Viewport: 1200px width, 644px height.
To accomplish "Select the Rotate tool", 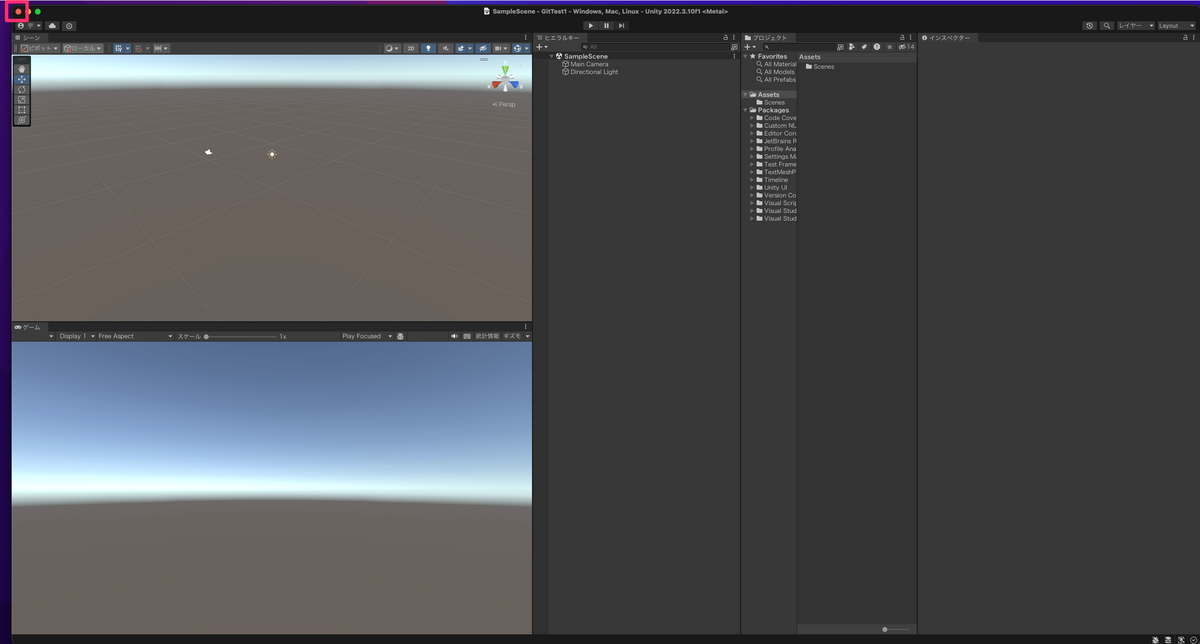I will tap(22, 89).
